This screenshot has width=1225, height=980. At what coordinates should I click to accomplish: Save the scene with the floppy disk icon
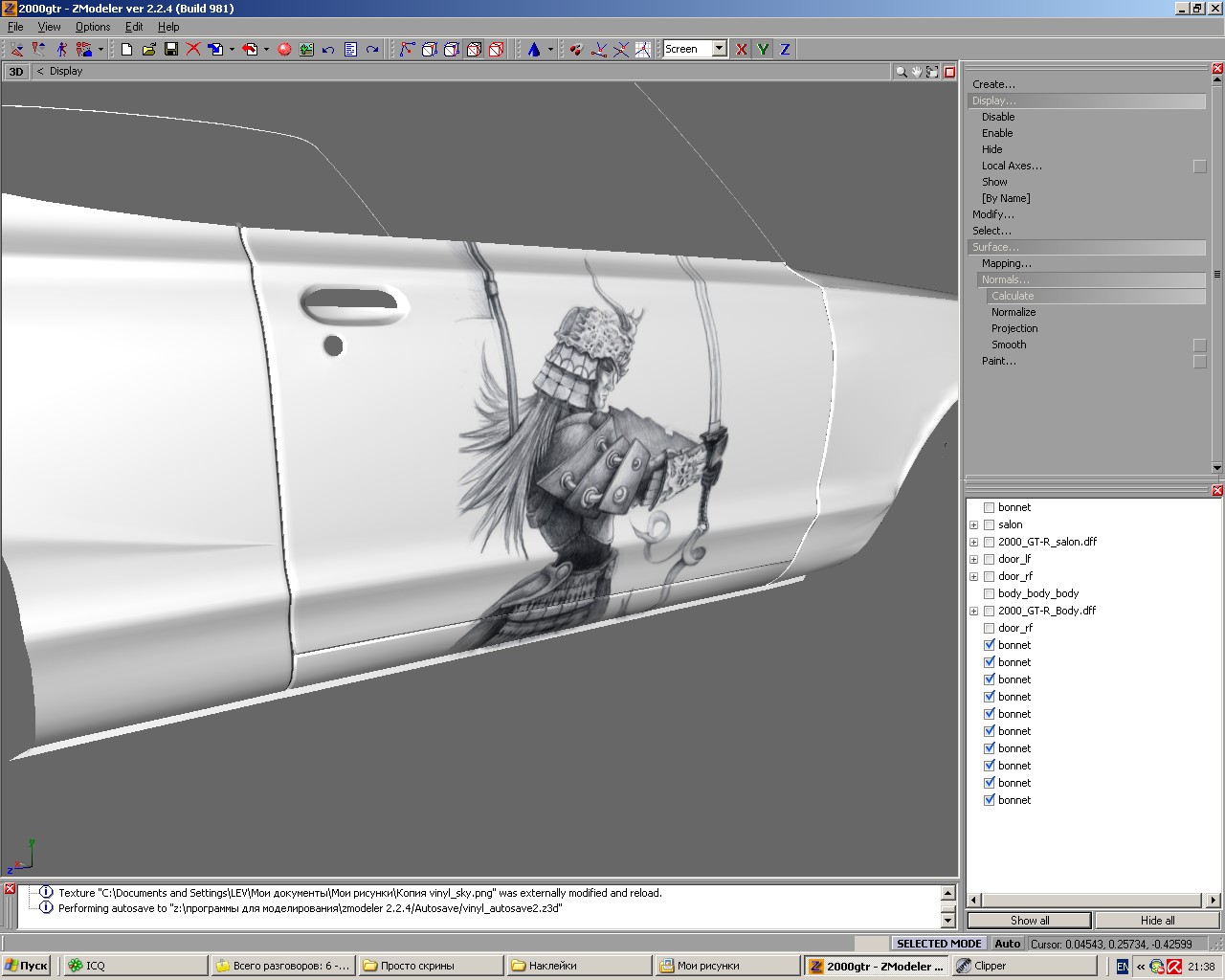(171, 49)
